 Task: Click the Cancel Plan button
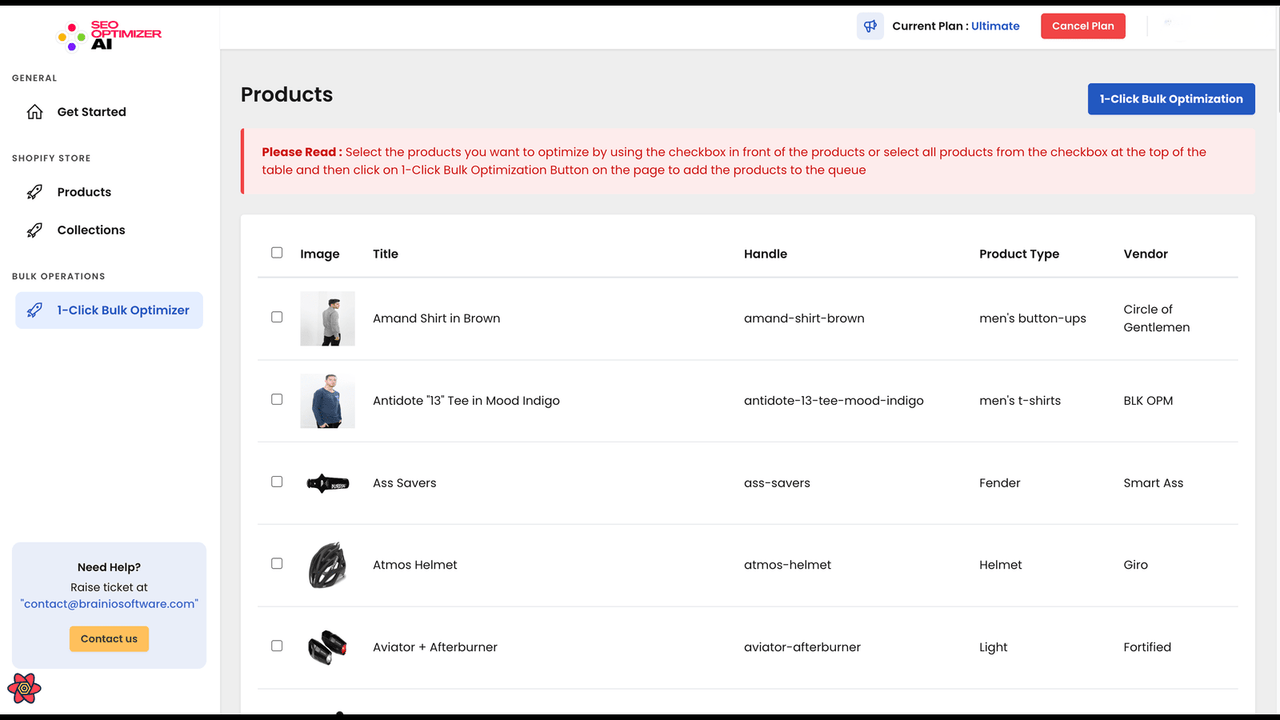(x=1083, y=25)
